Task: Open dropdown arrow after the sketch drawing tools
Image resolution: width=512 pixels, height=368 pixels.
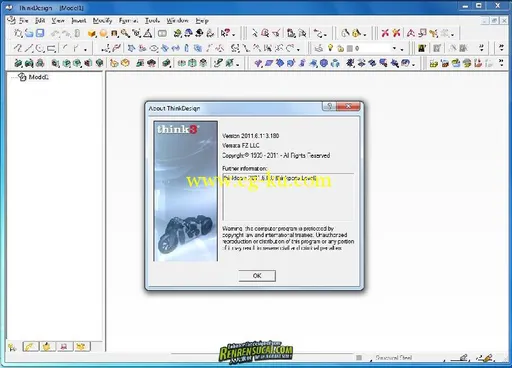Action: click(x=85, y=50)
